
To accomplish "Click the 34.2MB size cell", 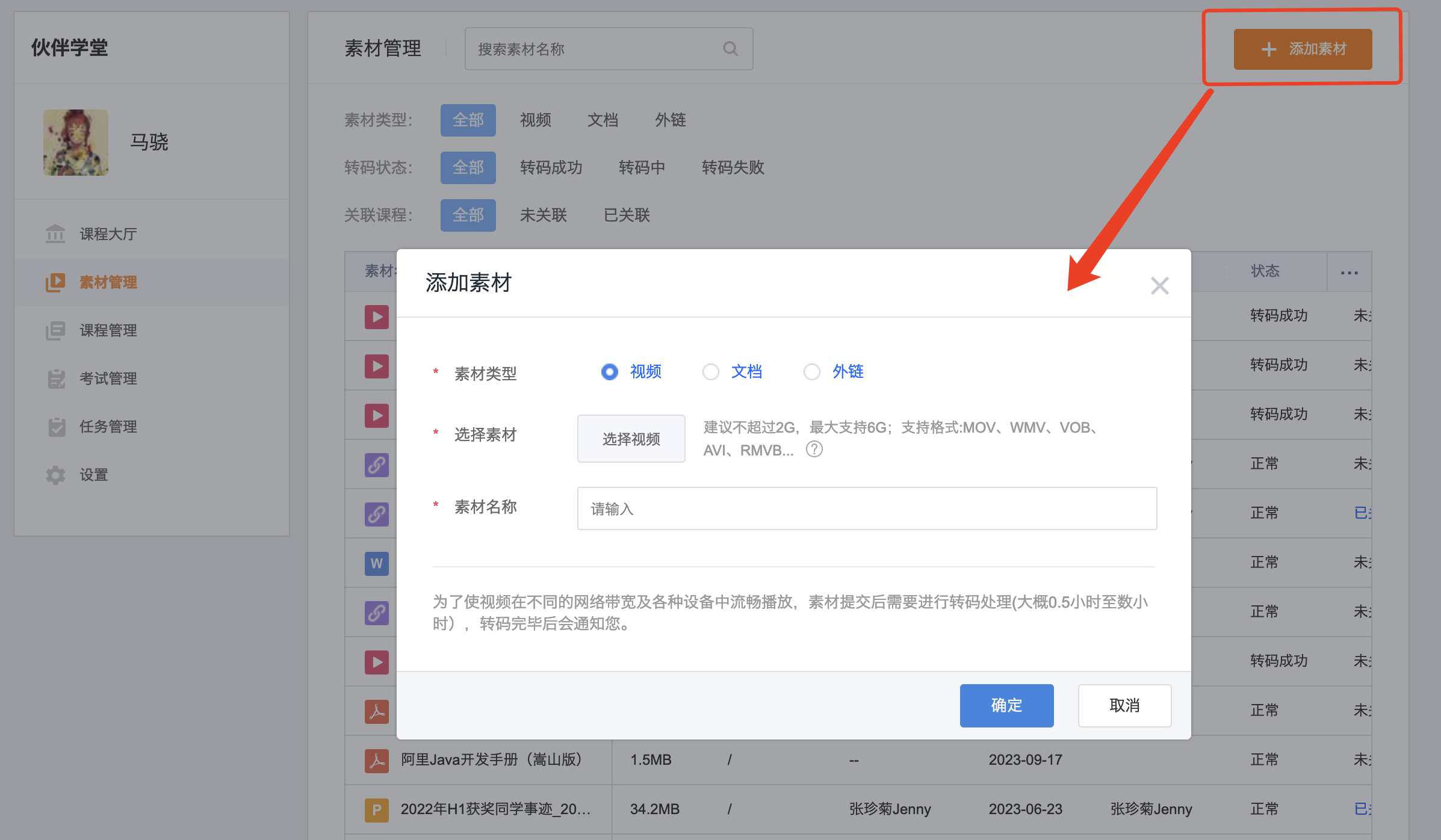I will click(655, 809).
